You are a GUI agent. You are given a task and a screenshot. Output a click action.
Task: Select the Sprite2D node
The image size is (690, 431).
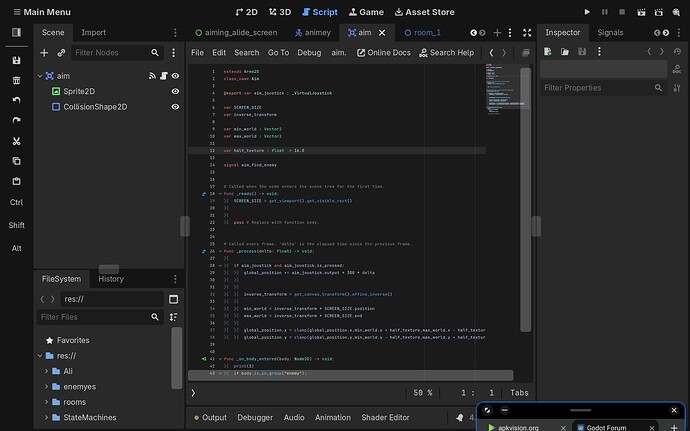click(x=79, y=91)
